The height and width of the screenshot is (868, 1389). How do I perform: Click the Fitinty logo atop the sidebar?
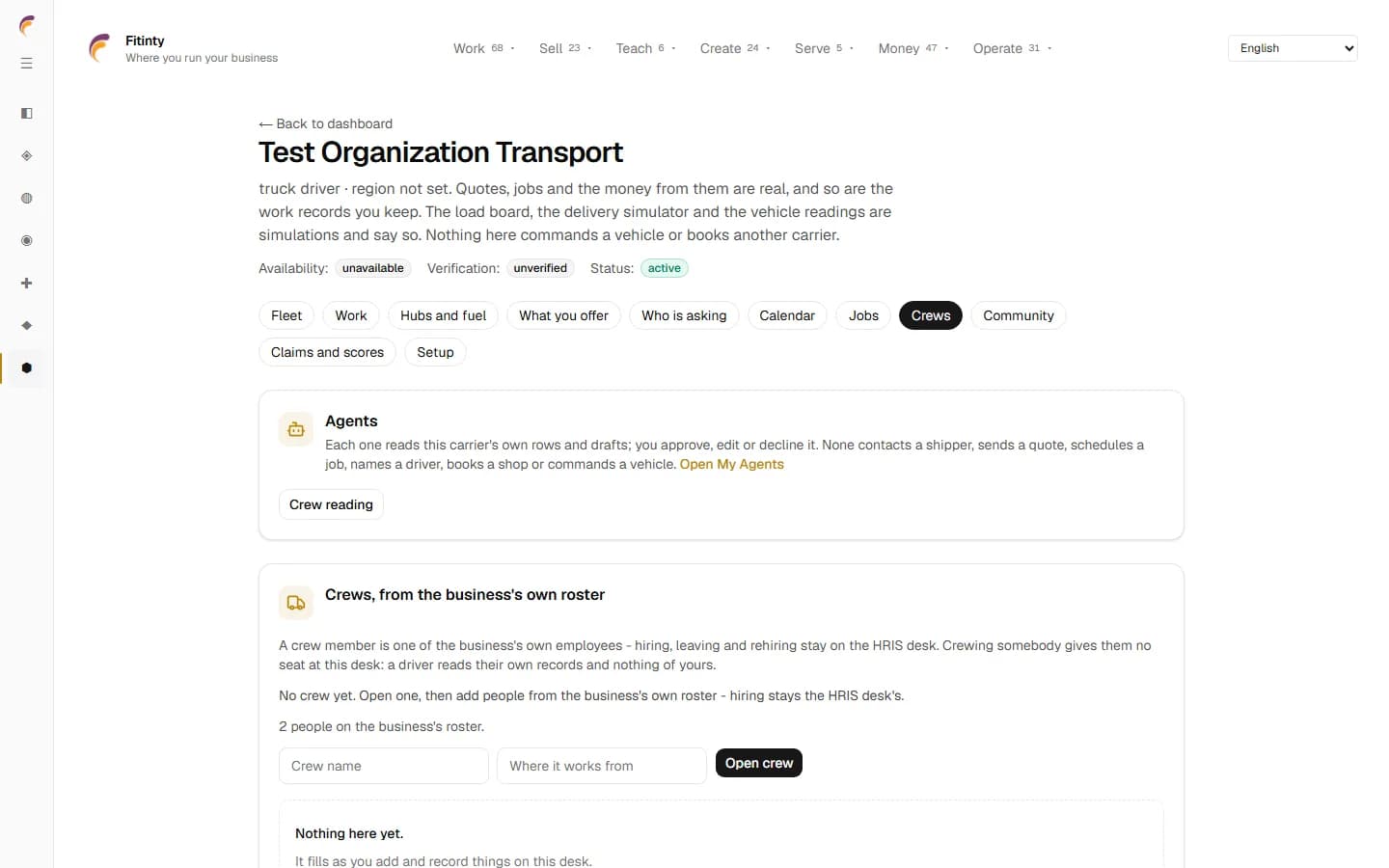(27, 25)
